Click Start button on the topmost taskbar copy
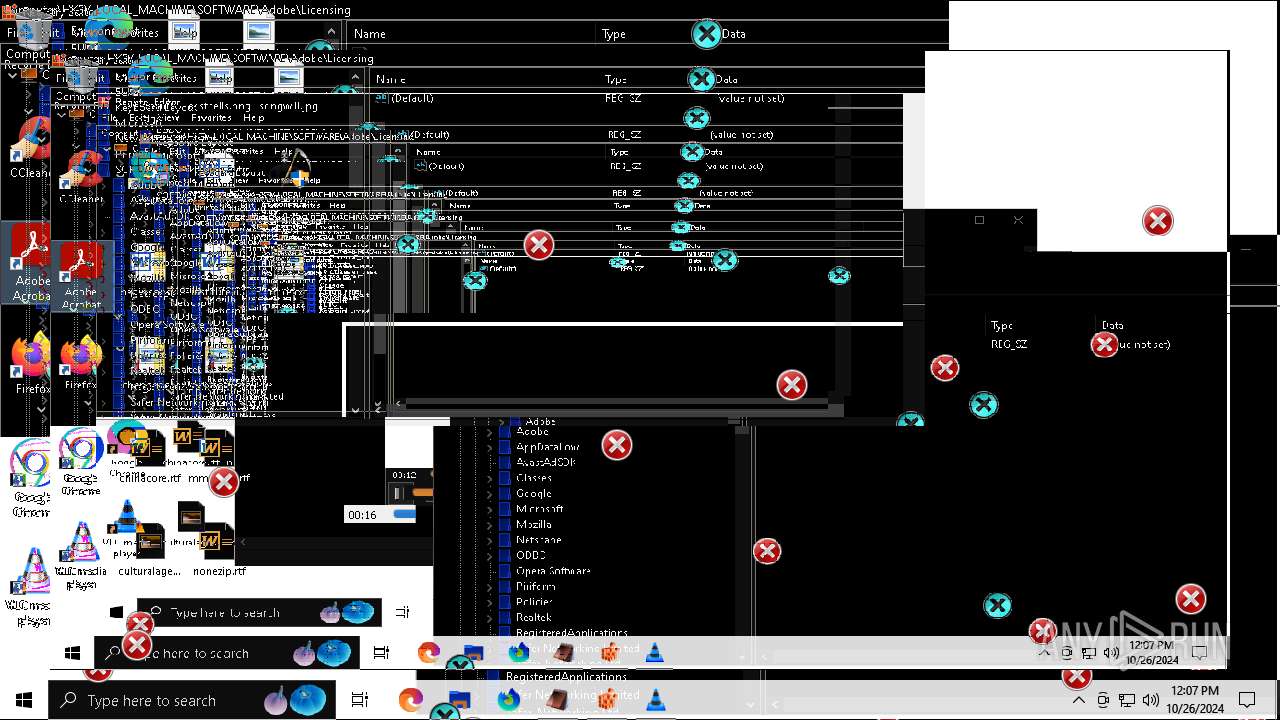Screen dimensions: 1280x720 [x=116, y=612]
